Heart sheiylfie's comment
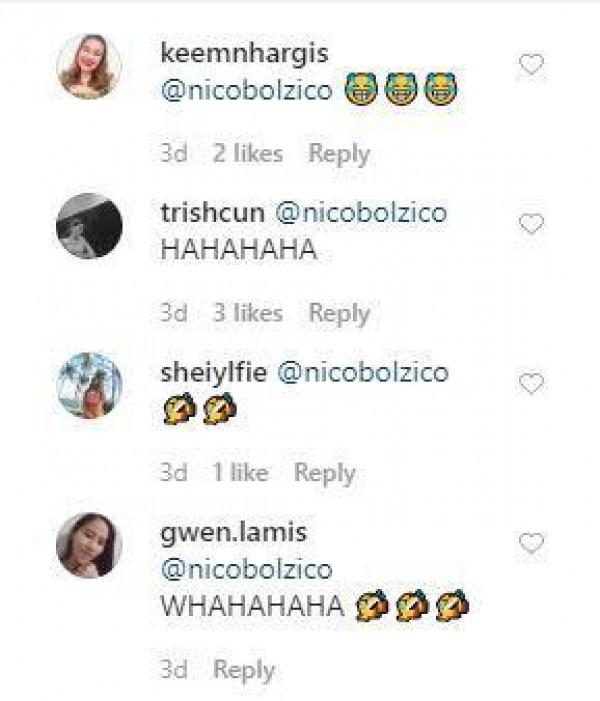 pos(531,384)
